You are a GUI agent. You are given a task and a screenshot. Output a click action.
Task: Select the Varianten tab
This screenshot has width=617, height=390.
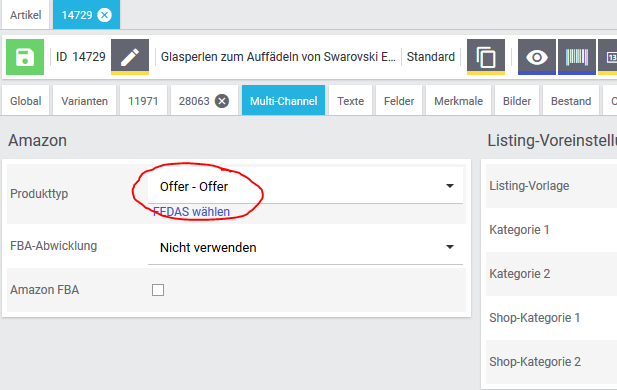coord(85,101)
